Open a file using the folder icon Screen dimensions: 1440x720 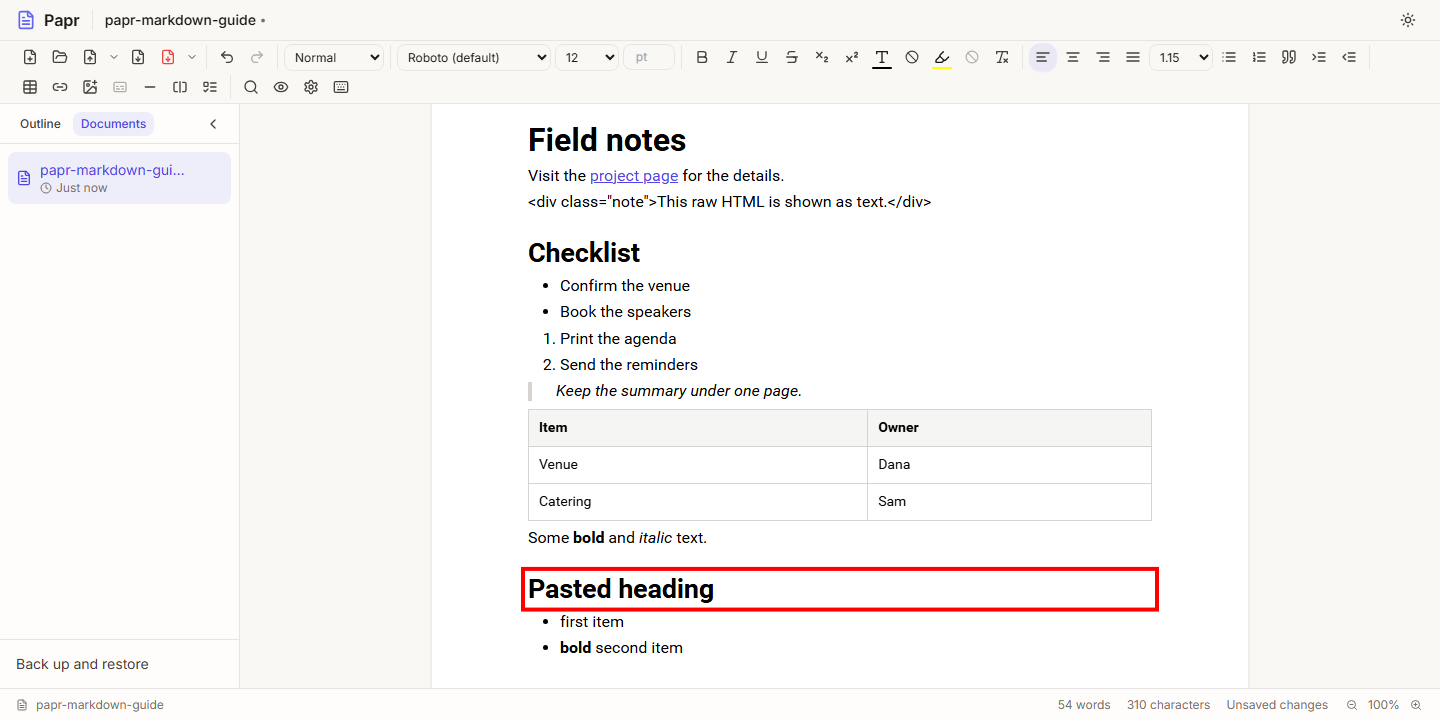[x=60, y=57]
